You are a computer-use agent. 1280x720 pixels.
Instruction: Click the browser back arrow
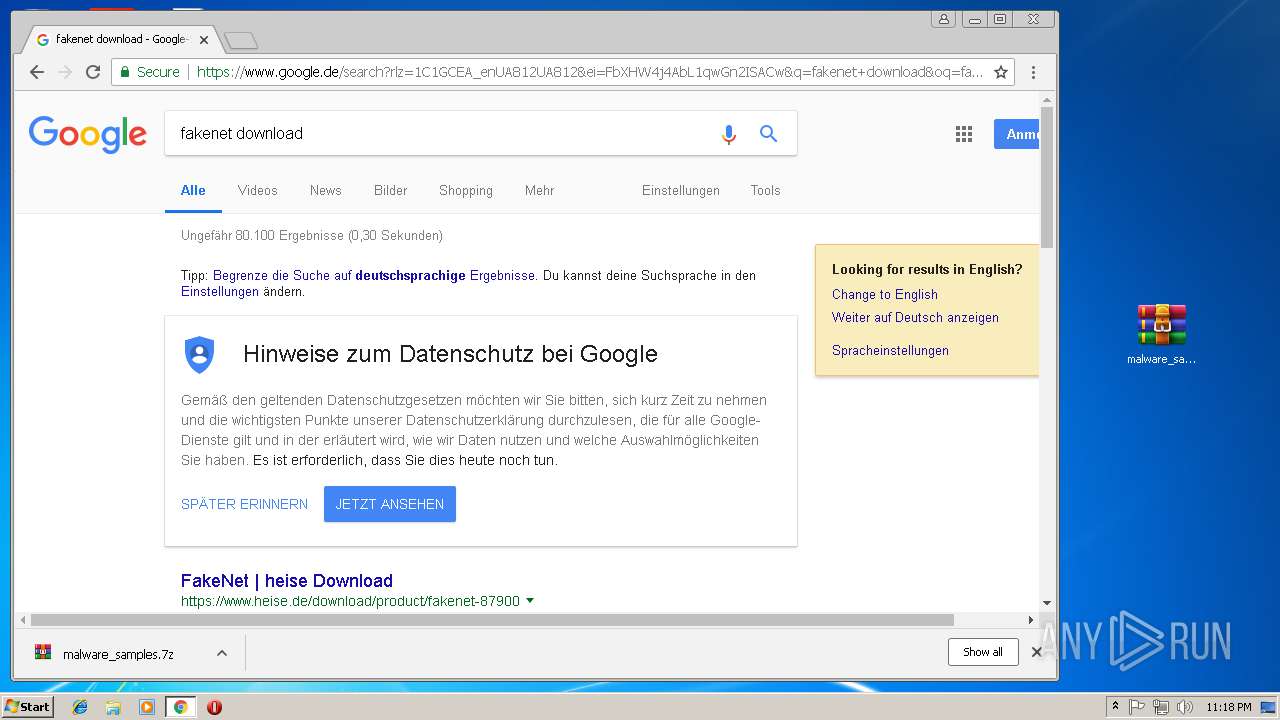37,72
